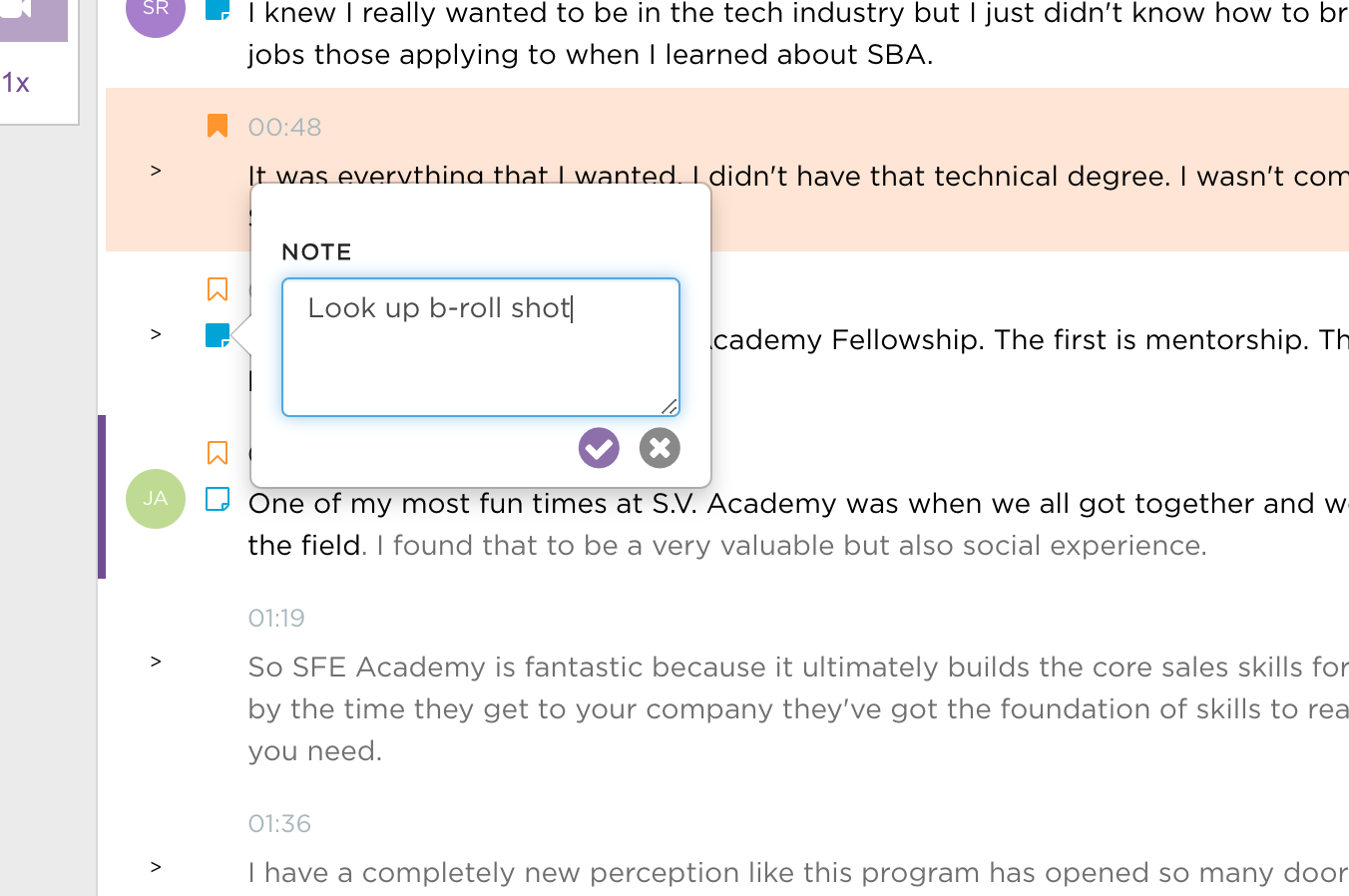
Task: Expand the 00:48 paragraph arrow
Action: 156,171
